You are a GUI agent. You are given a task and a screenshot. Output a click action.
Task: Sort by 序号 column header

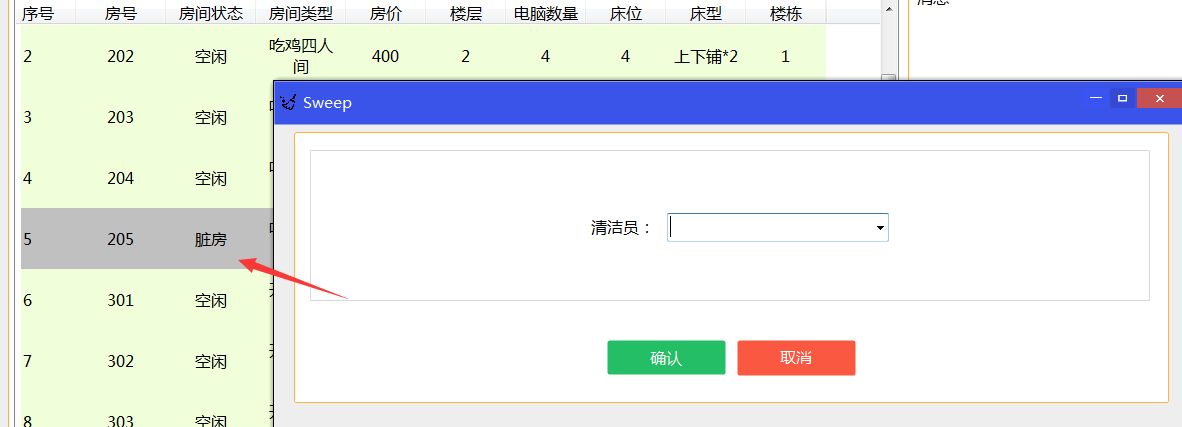[38, 14]
